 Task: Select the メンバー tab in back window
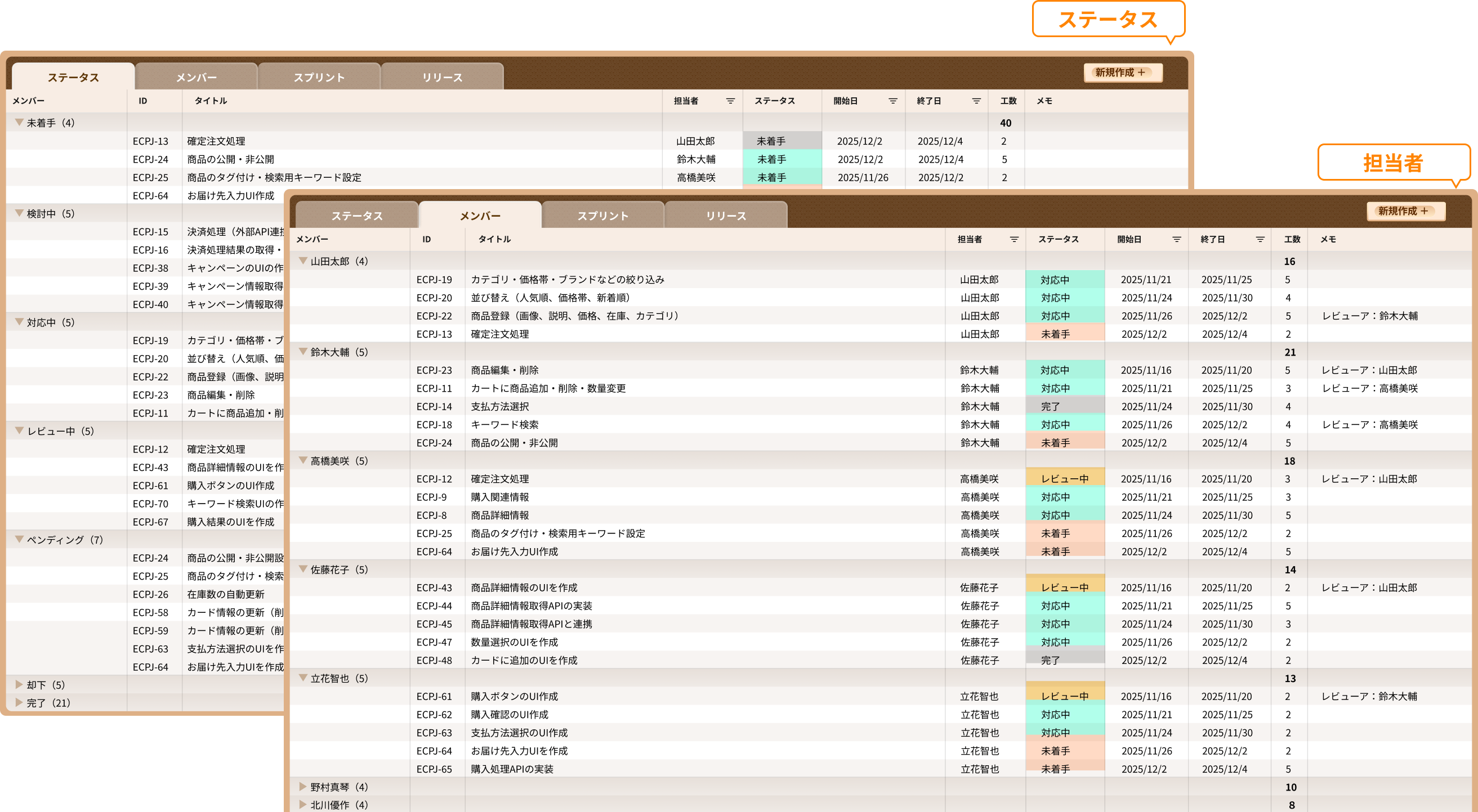tap(195, 78)
